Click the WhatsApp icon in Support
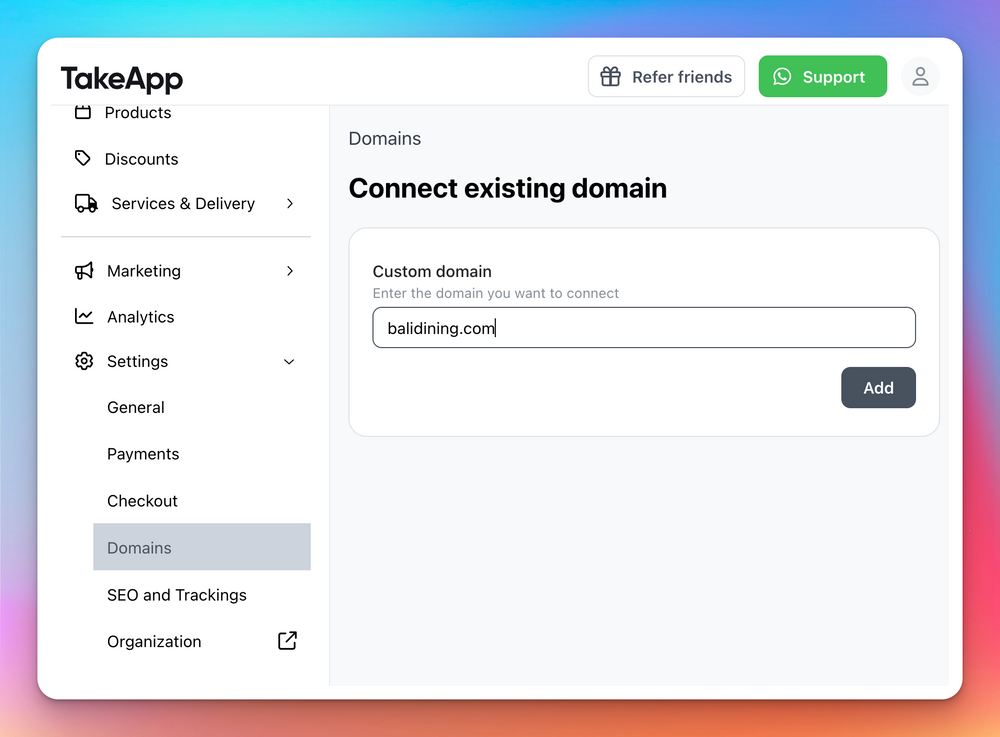 click(x=782, y=77)
